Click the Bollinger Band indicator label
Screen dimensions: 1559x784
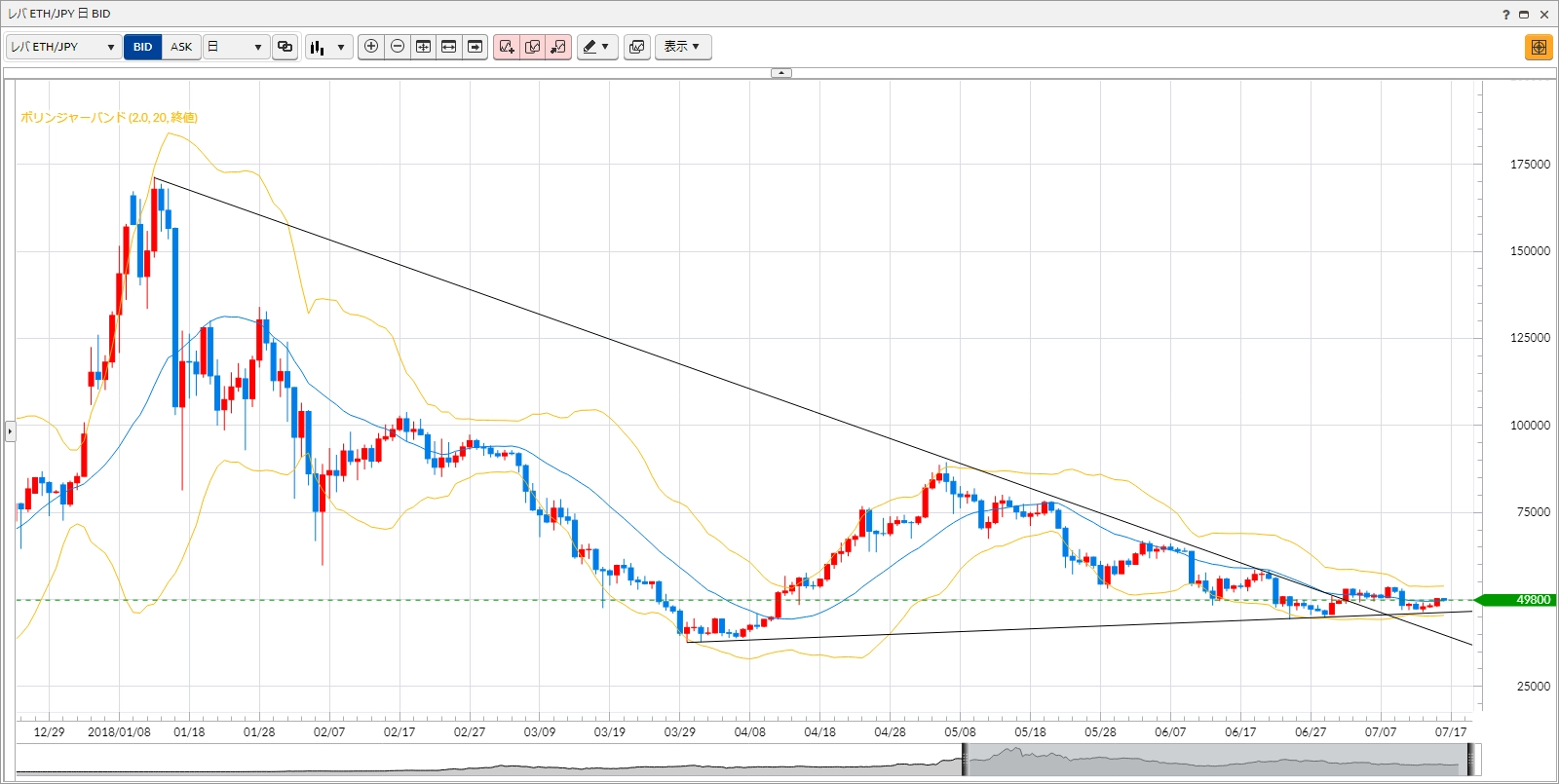pyautogui.click(x=108, y=118)
